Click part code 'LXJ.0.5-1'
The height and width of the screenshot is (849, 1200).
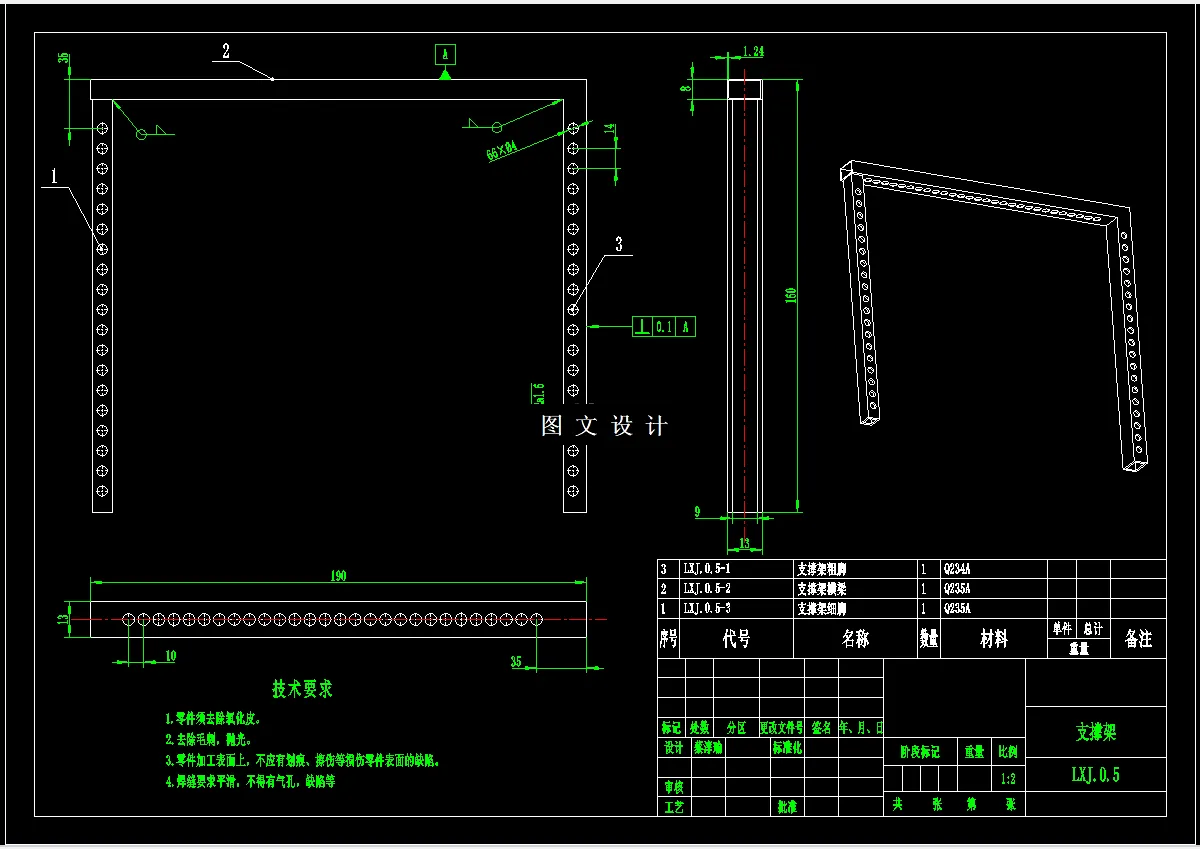pos(706,568)
